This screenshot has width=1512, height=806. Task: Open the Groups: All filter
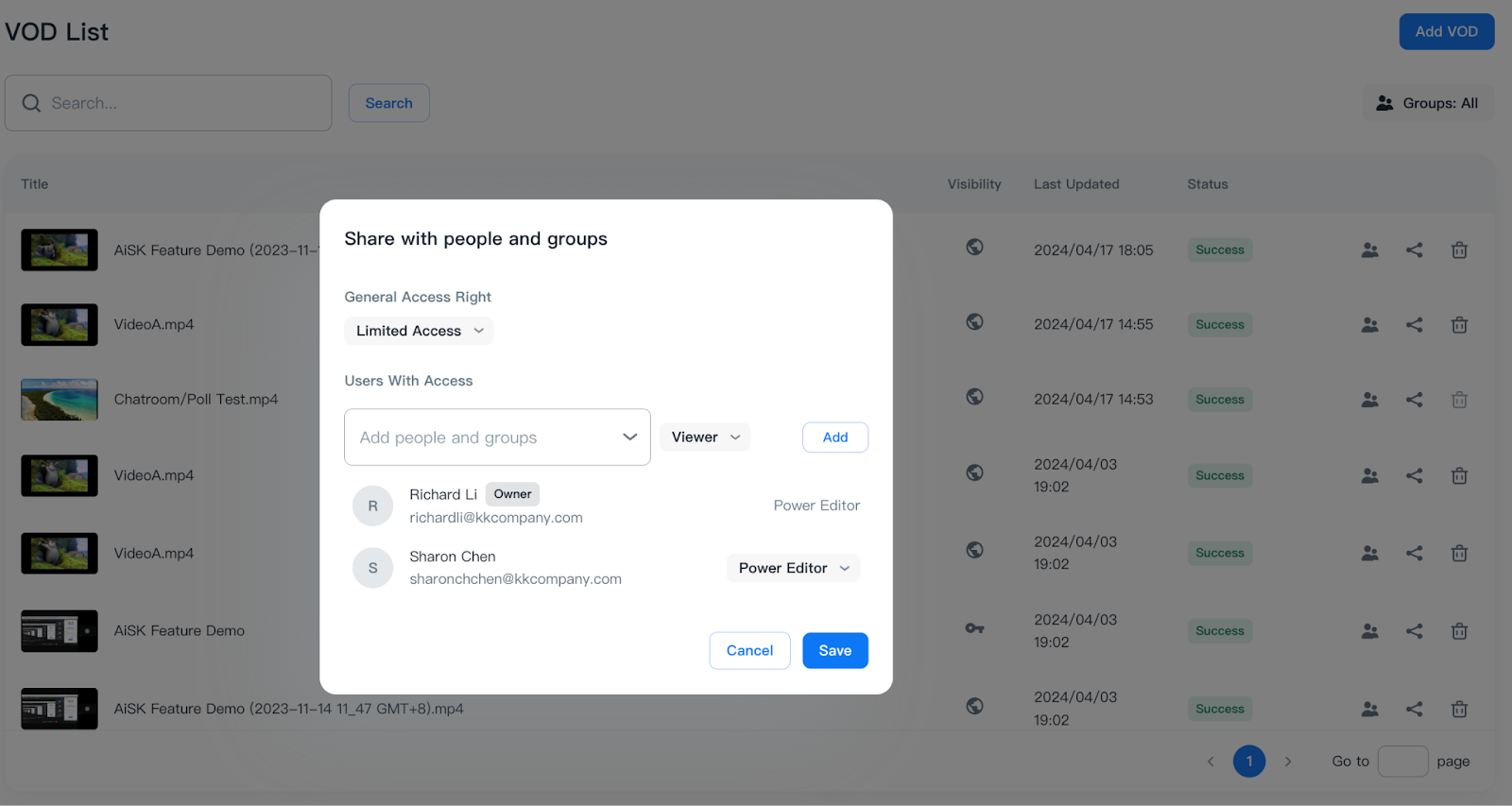[1427, 103]
